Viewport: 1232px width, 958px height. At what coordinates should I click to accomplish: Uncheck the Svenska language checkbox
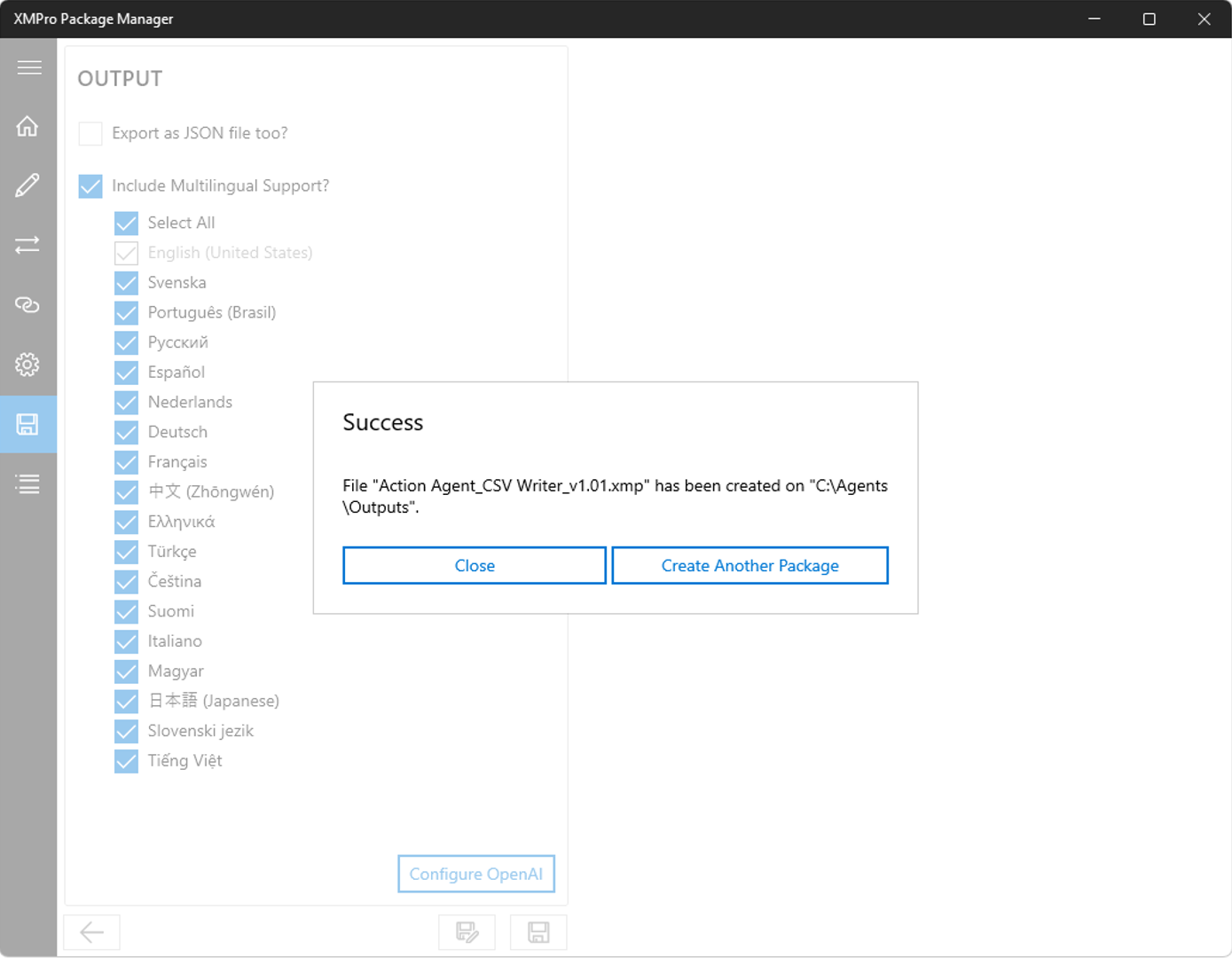[x=127, y=283]
